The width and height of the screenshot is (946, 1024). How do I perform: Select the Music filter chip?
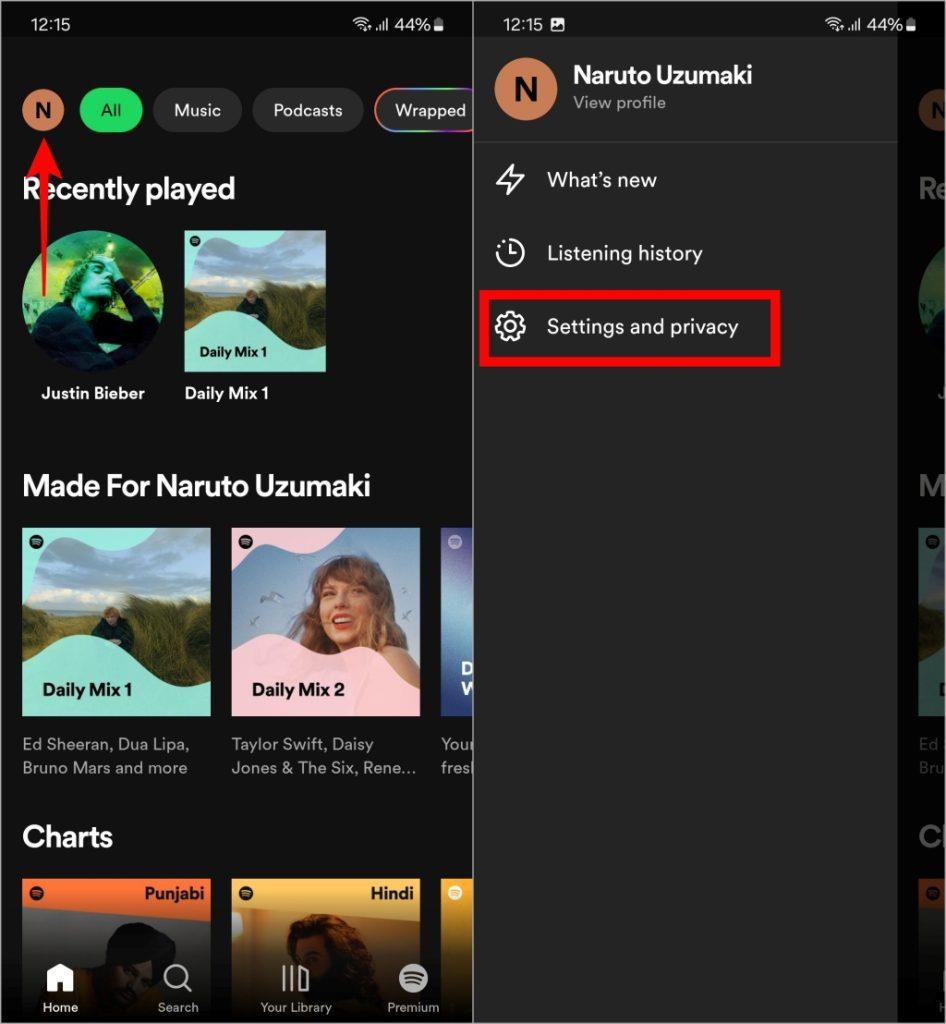tap(197, 110)
